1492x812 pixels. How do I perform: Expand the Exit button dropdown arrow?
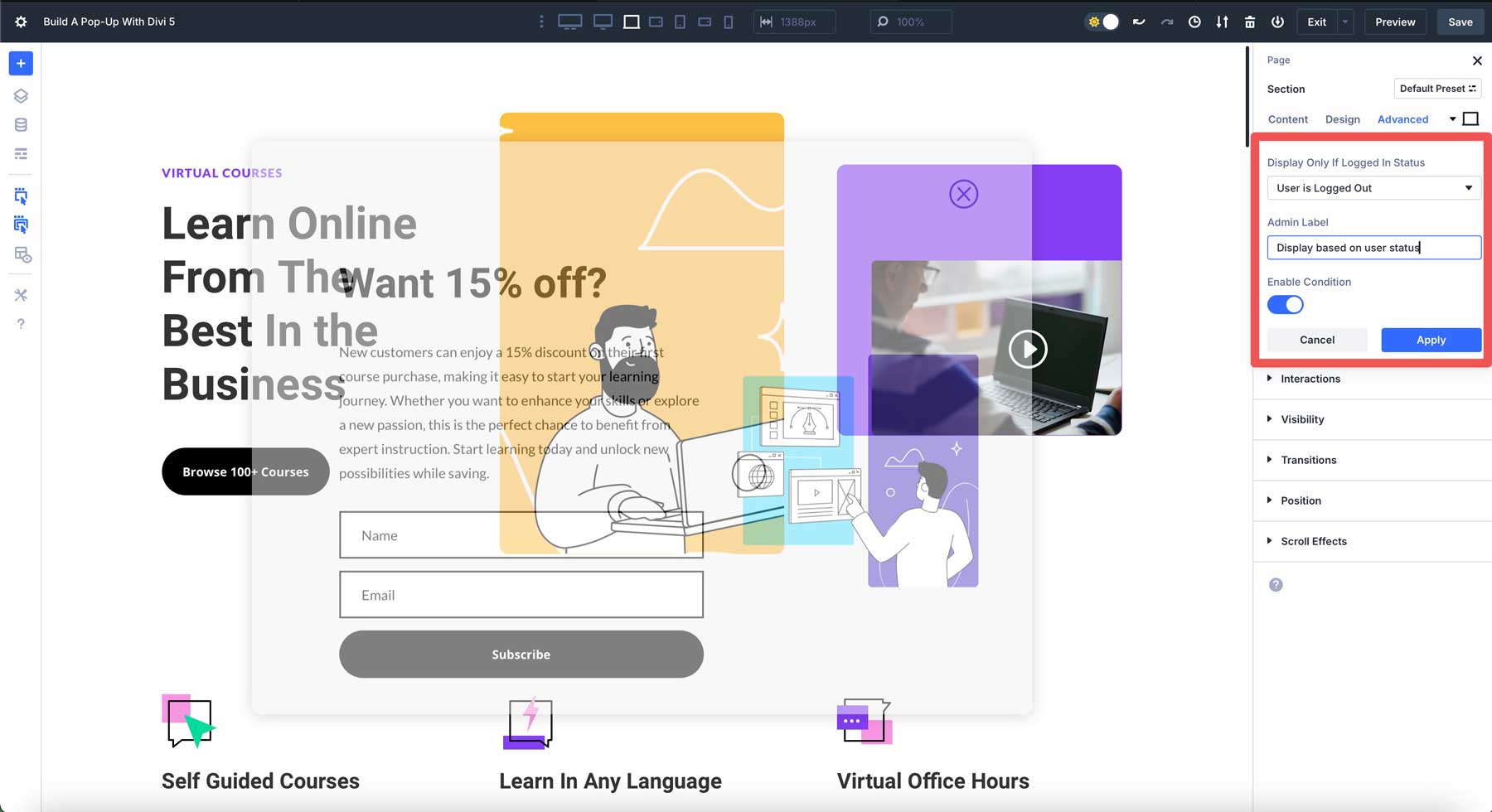[x=1344, y=22]
